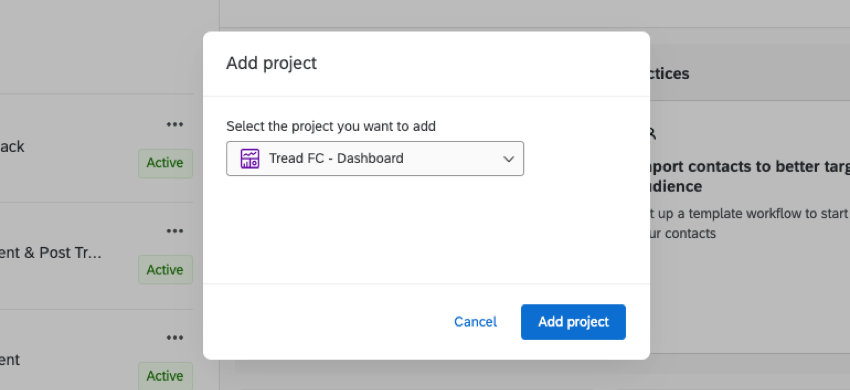Click the small icon above Import contacts heading
This screenshot has width=850, height=390.
pos(653,133)
